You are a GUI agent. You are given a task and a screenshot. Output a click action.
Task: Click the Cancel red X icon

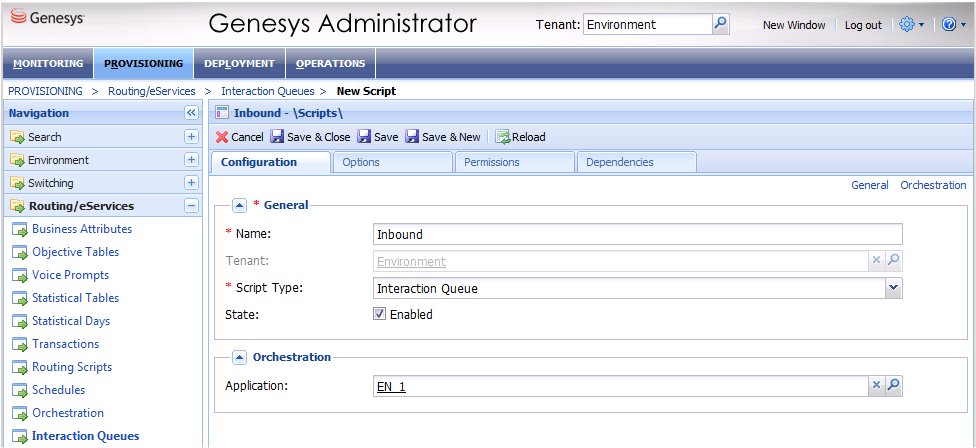(222, 137)
